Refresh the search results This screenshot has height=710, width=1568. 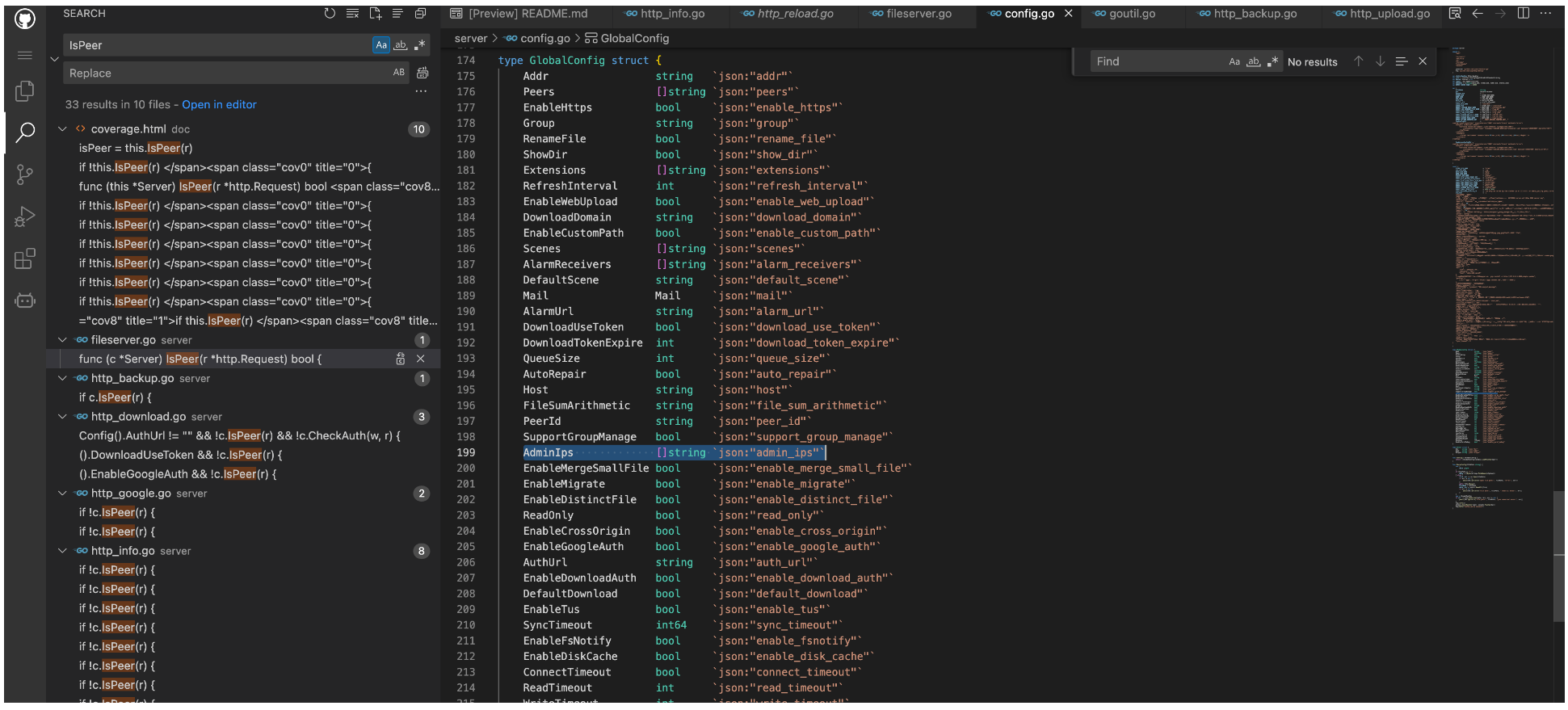tap(330, 14)
